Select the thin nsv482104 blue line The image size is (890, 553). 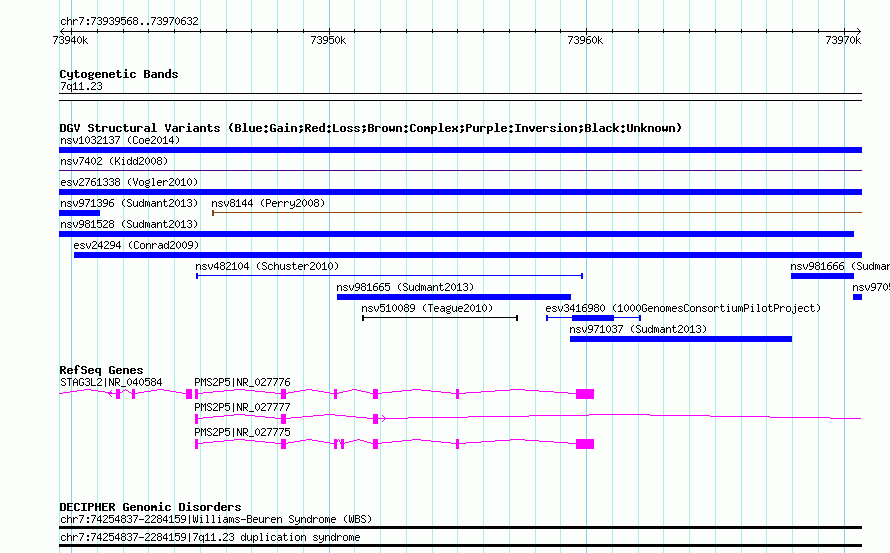pyautogui.click(x=389, y=276)
